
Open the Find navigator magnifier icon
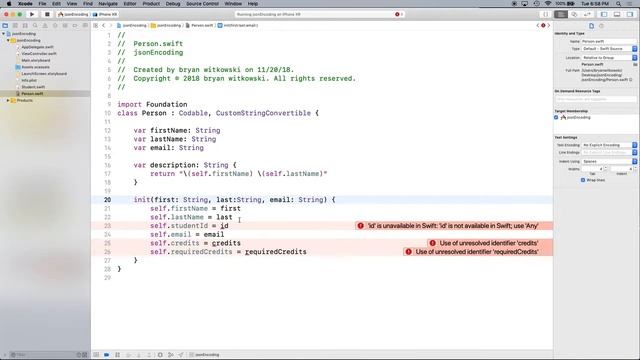tap(35, 25)
